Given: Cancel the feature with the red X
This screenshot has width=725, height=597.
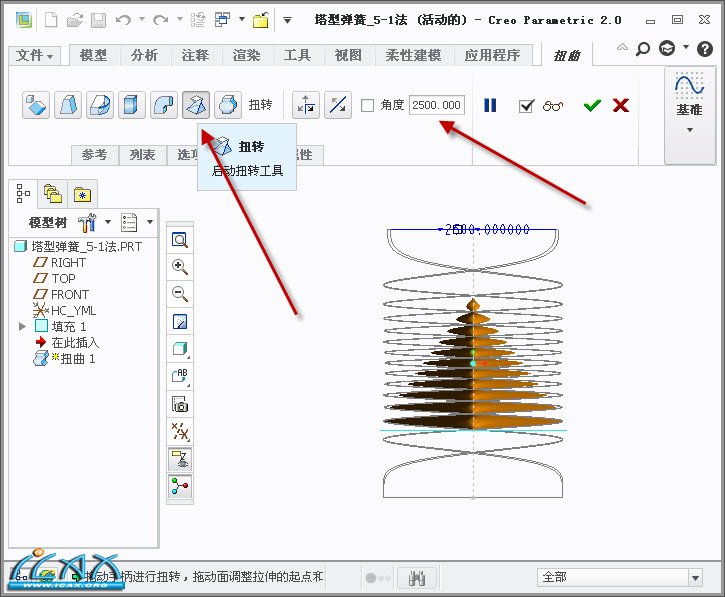Looking at the screenshot, I should click(x=621, y=105).
